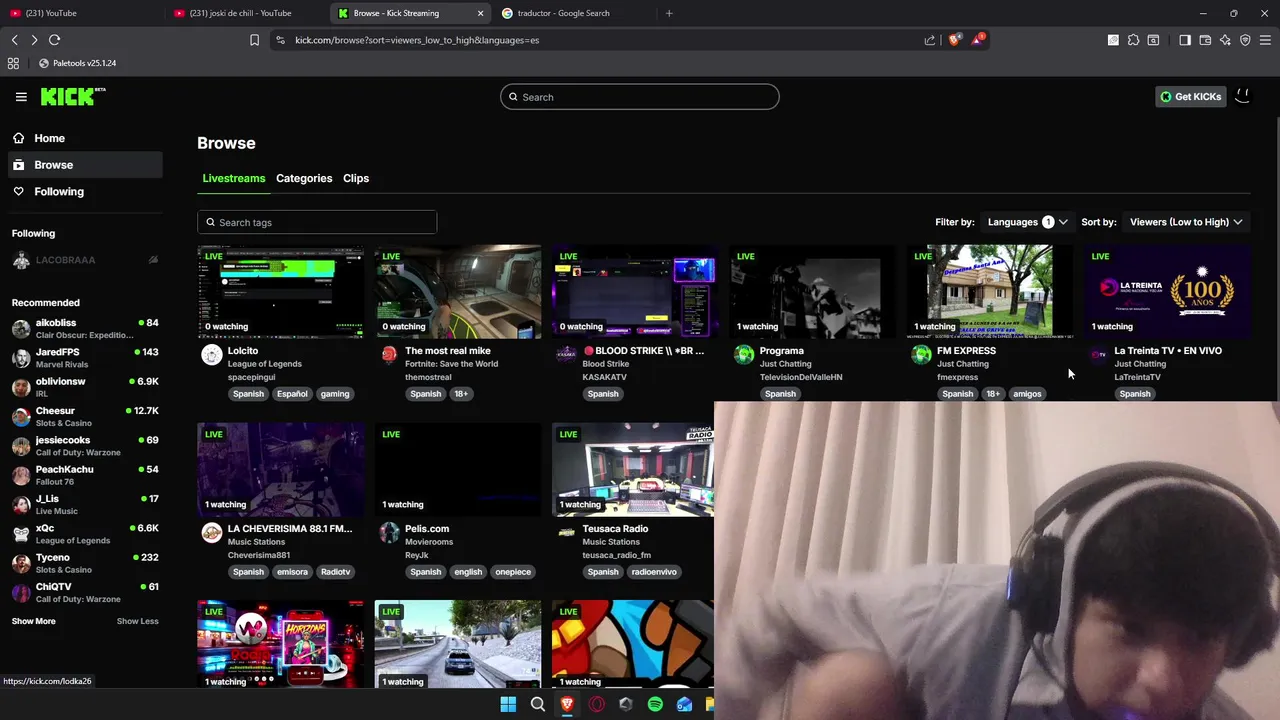
Task: Bookmark this page icon
Action: [254, 40]
